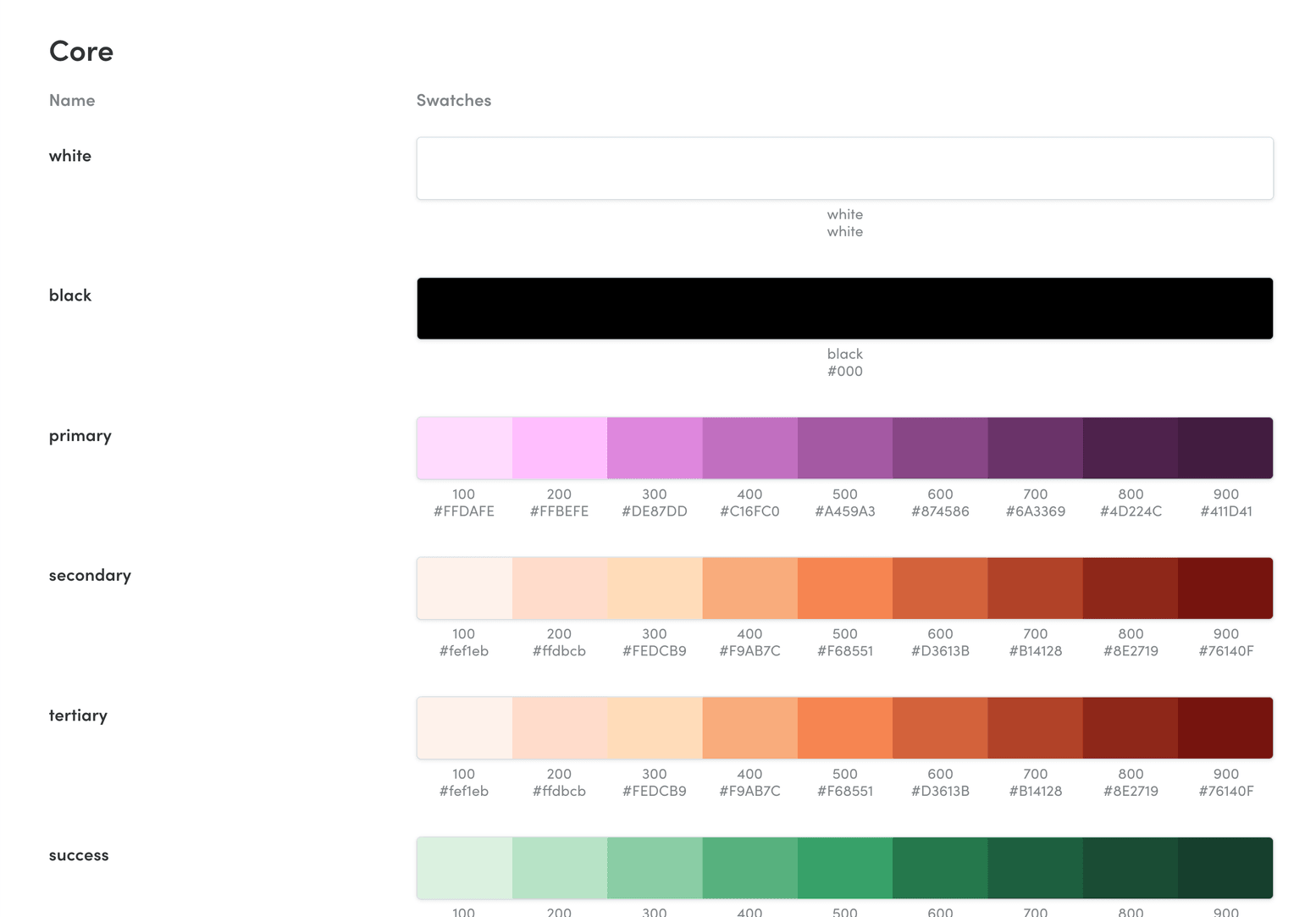Viewport: 1316px width, 917px height.
Task: Select the "success" row name
Action: pos(79,855)
